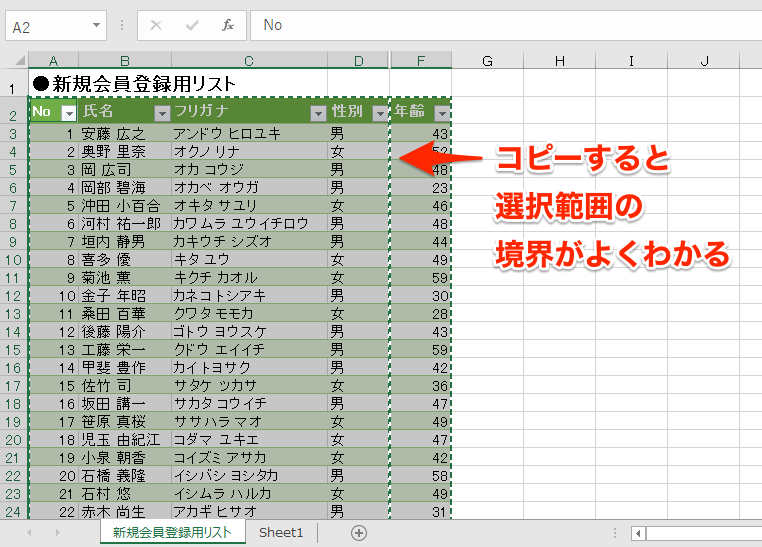Click the cell 児玉 由紀江
Image resolution: width=762 pixels, height=547 pixels.
tap(125, 439)
